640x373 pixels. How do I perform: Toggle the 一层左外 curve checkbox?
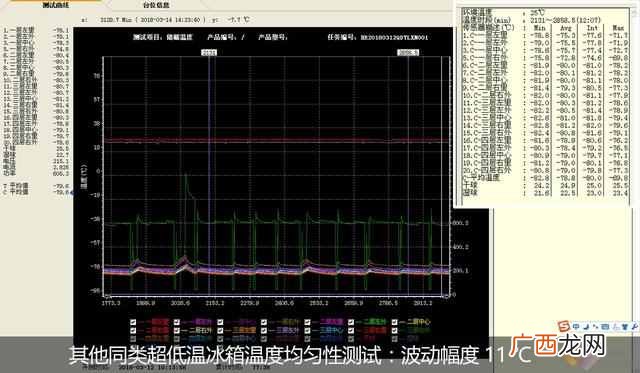click(x=176, y=322)
